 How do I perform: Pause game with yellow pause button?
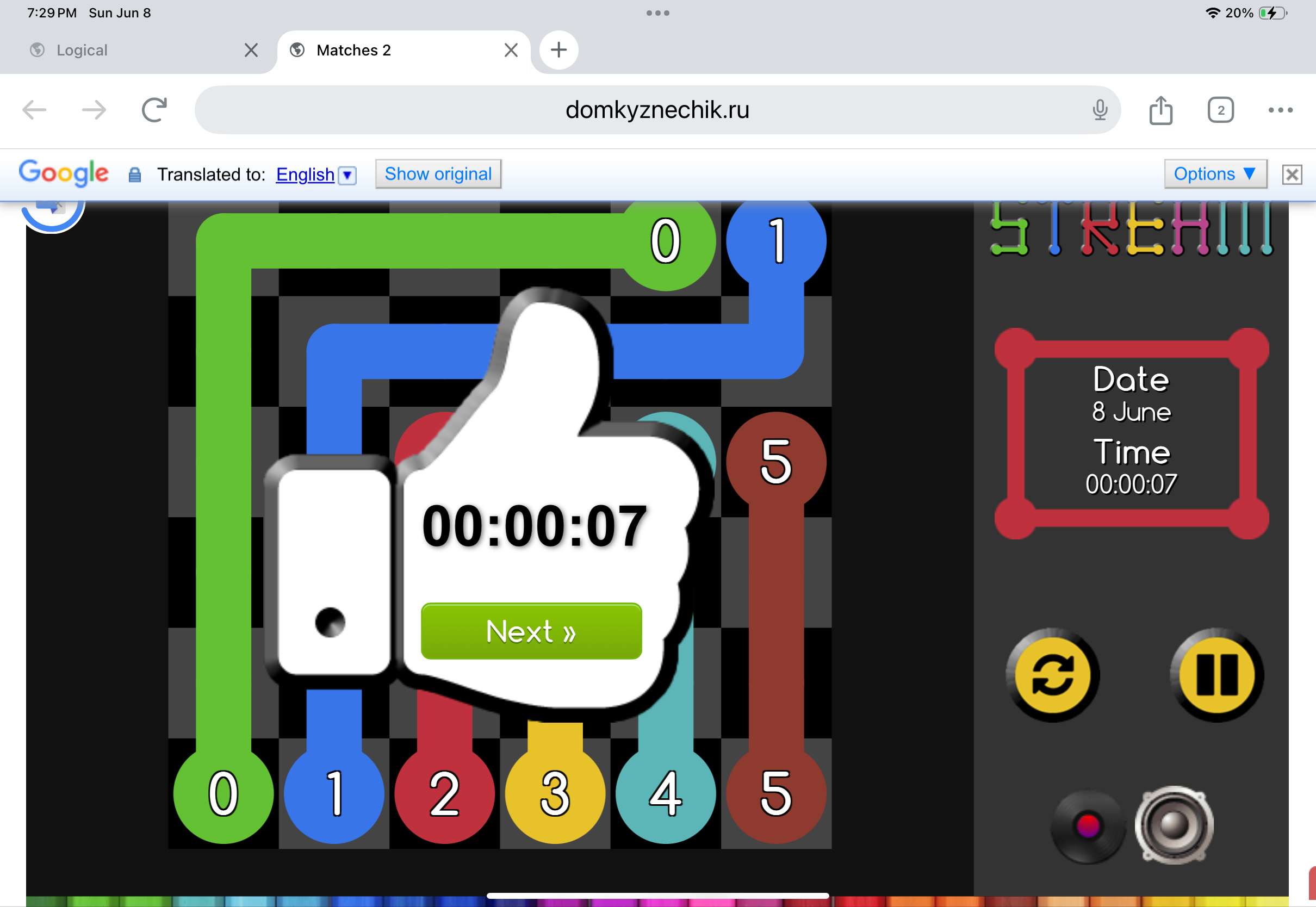click(x=1216, y=675)
